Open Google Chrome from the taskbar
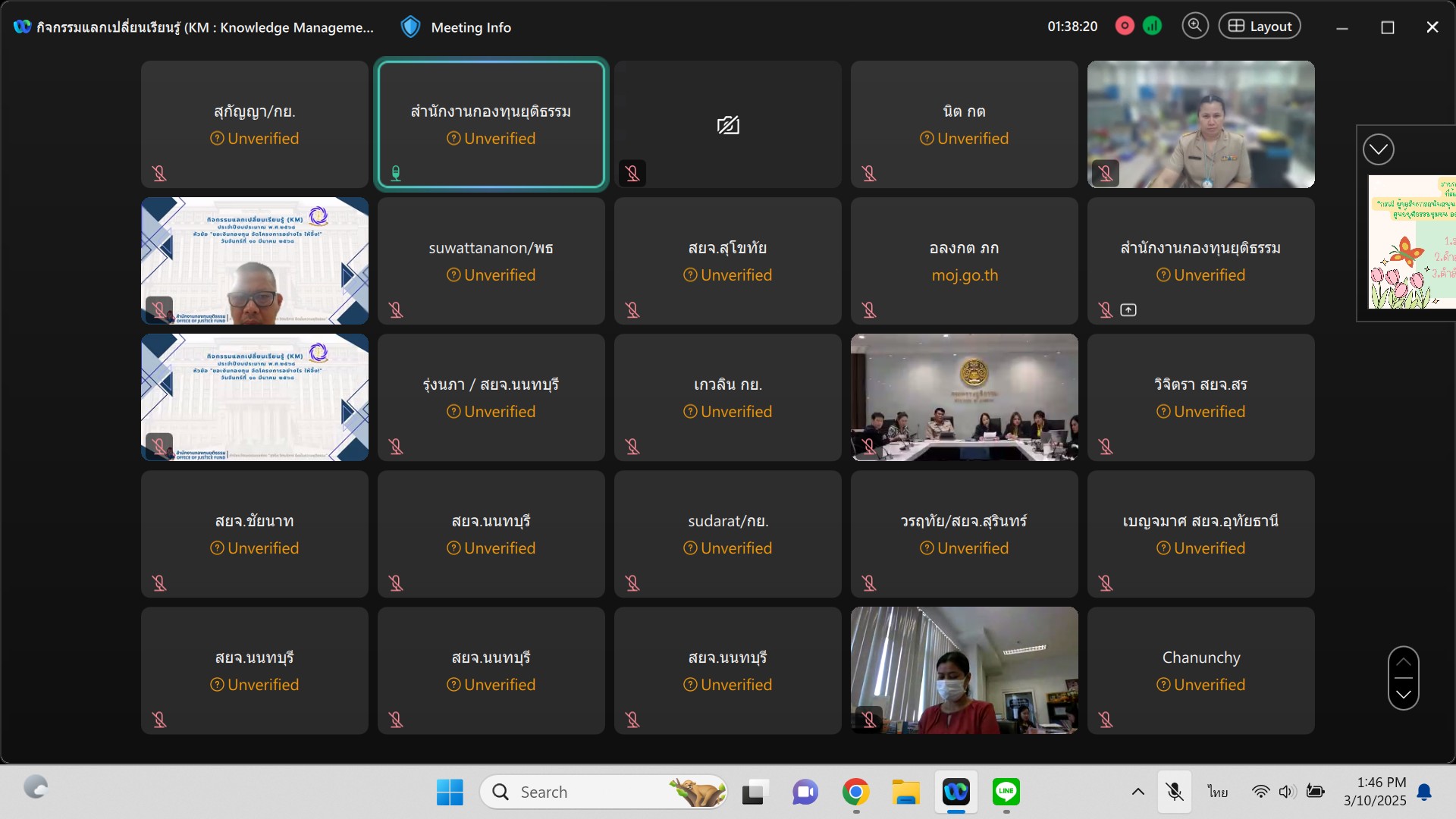The image size is (1456, 819). point(855,792)
